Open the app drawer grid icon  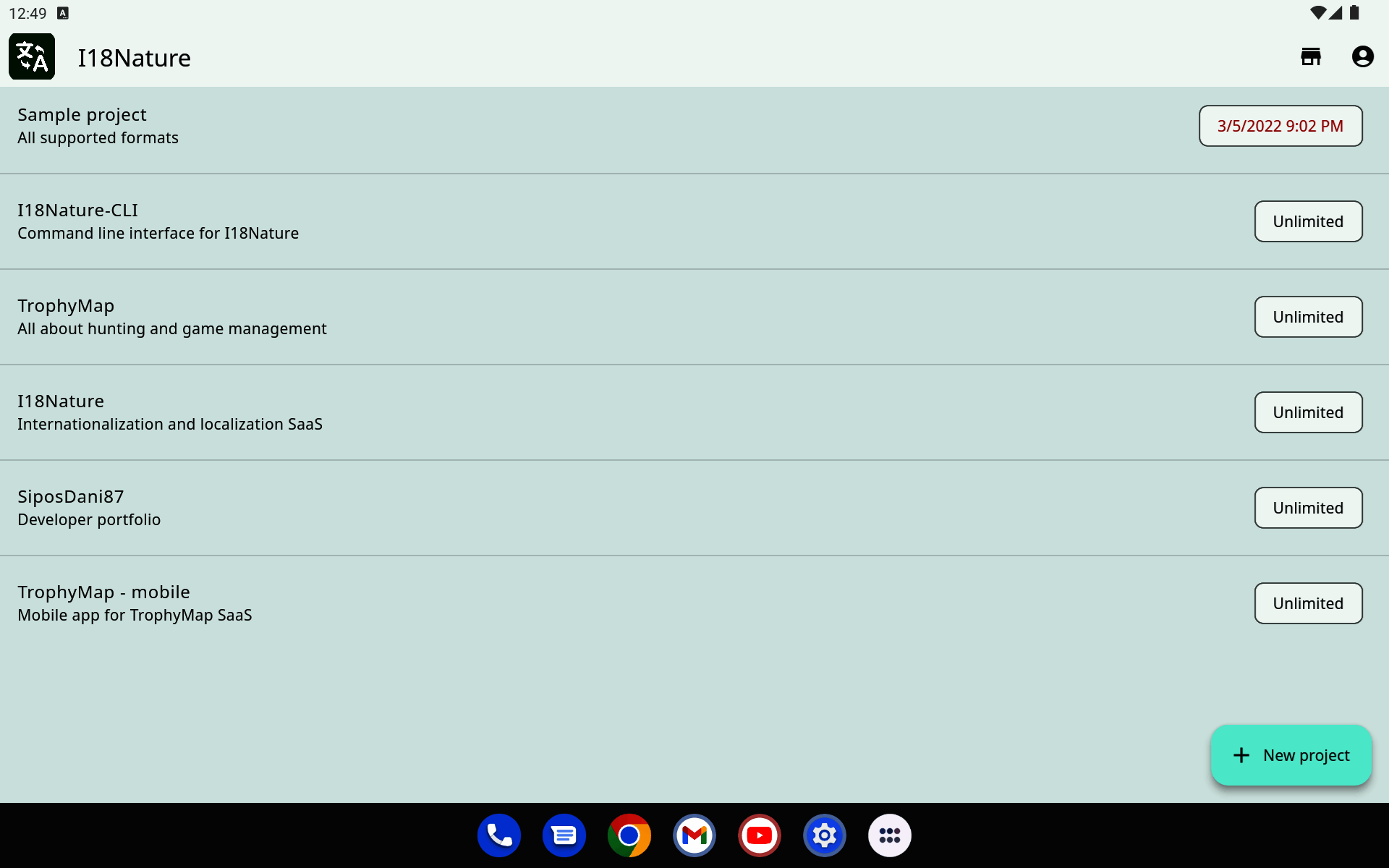click(x=890, y=835)
